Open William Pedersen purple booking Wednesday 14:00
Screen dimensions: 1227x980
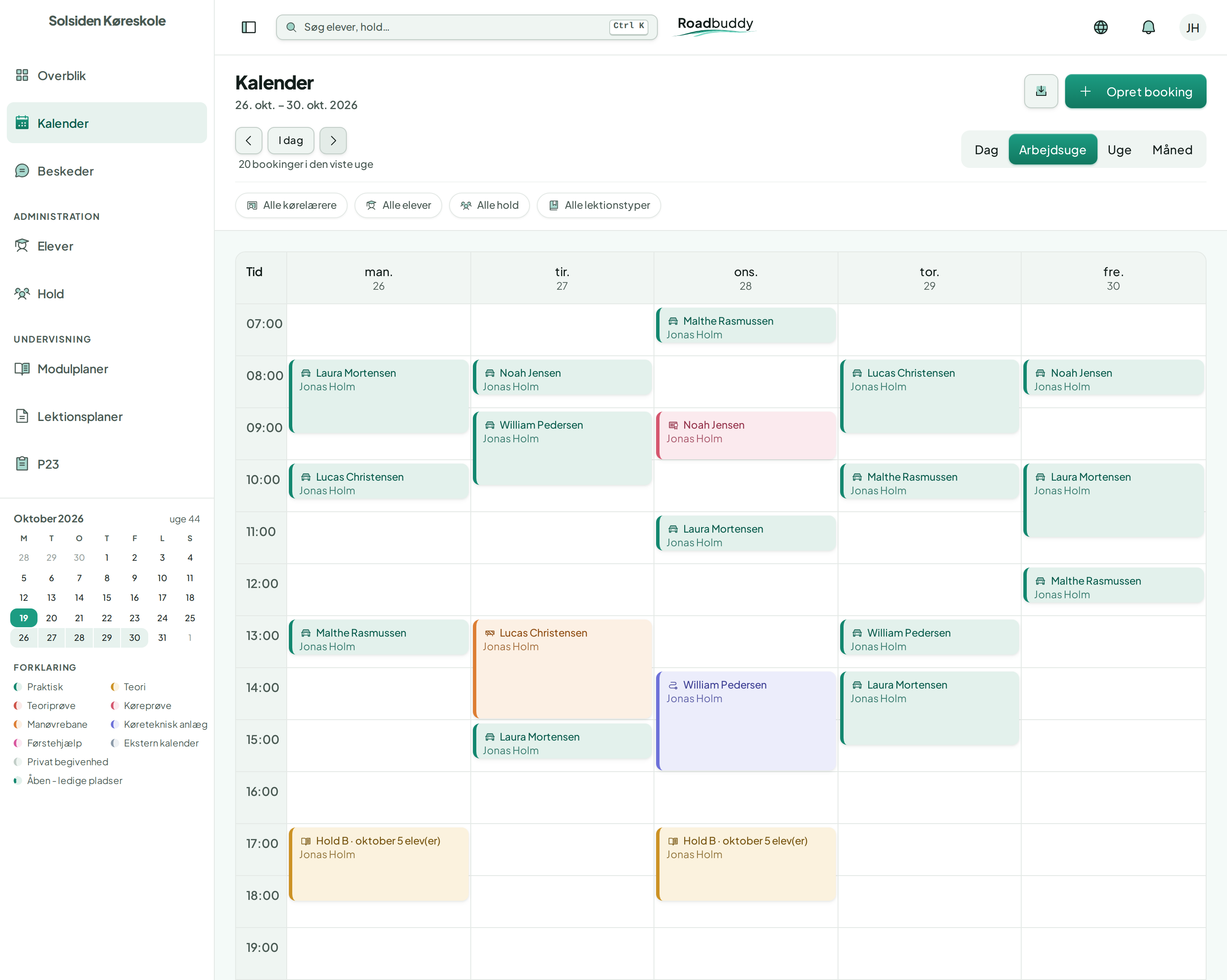coord(746,721)
